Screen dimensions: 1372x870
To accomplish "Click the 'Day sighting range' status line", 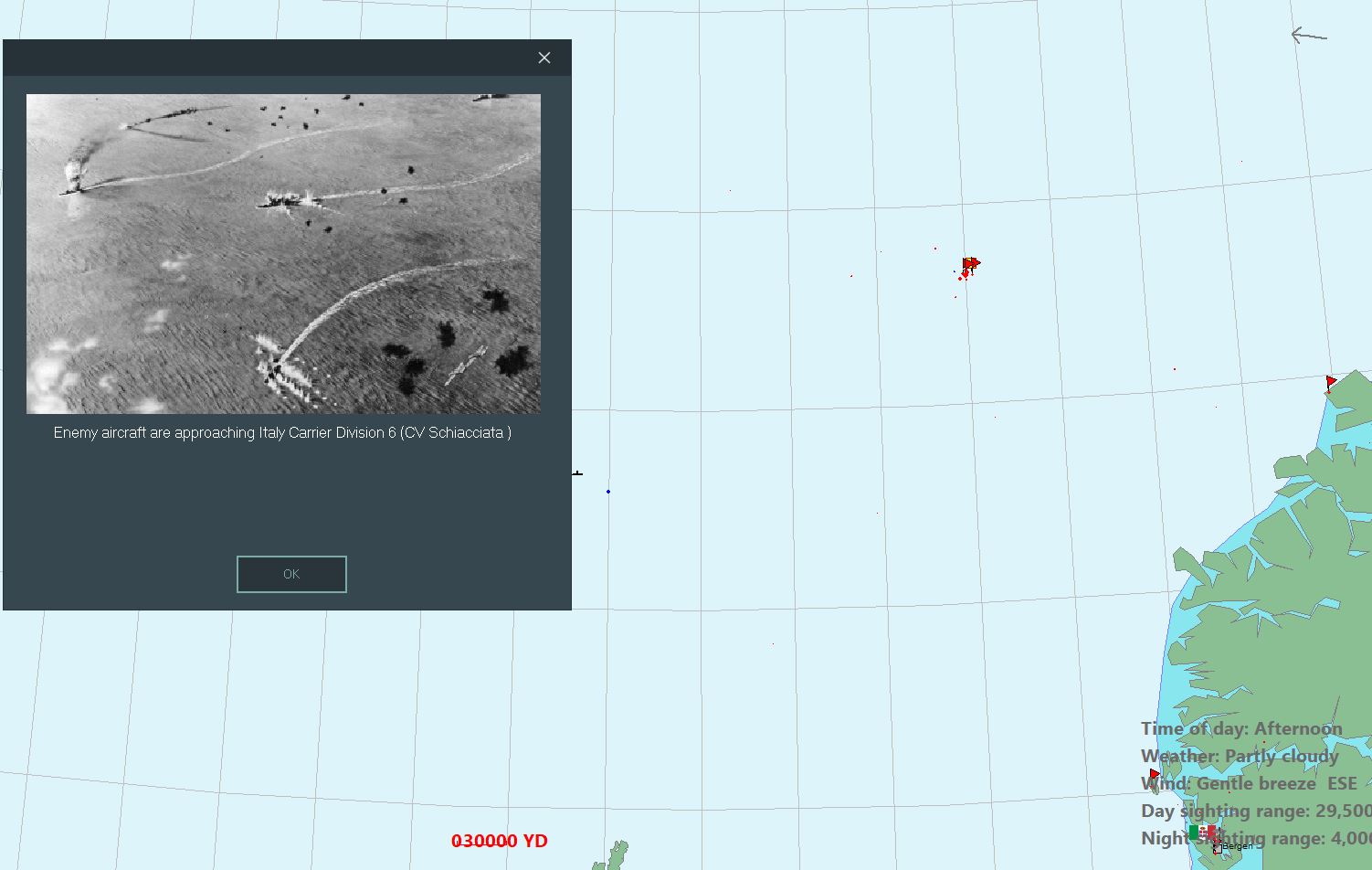I will point(1256,811).
